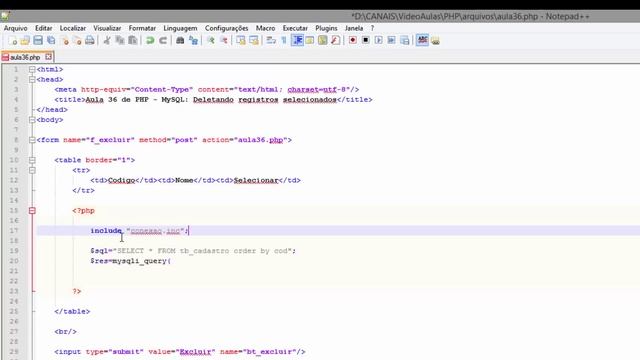Open the Localizar menu
The image size is (640, 360).
coord(73,28)
